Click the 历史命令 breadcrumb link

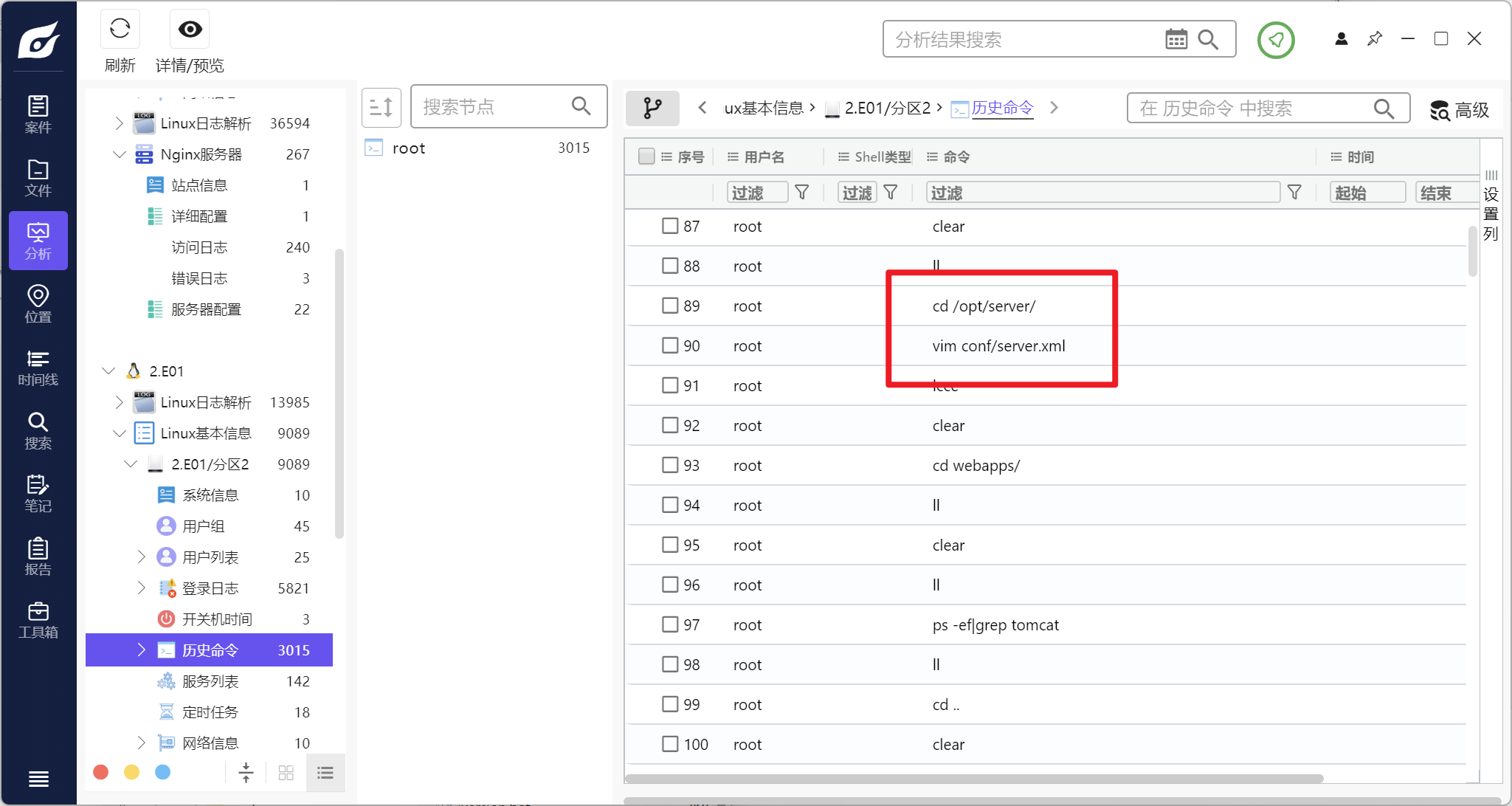[x=1002, y=108]
